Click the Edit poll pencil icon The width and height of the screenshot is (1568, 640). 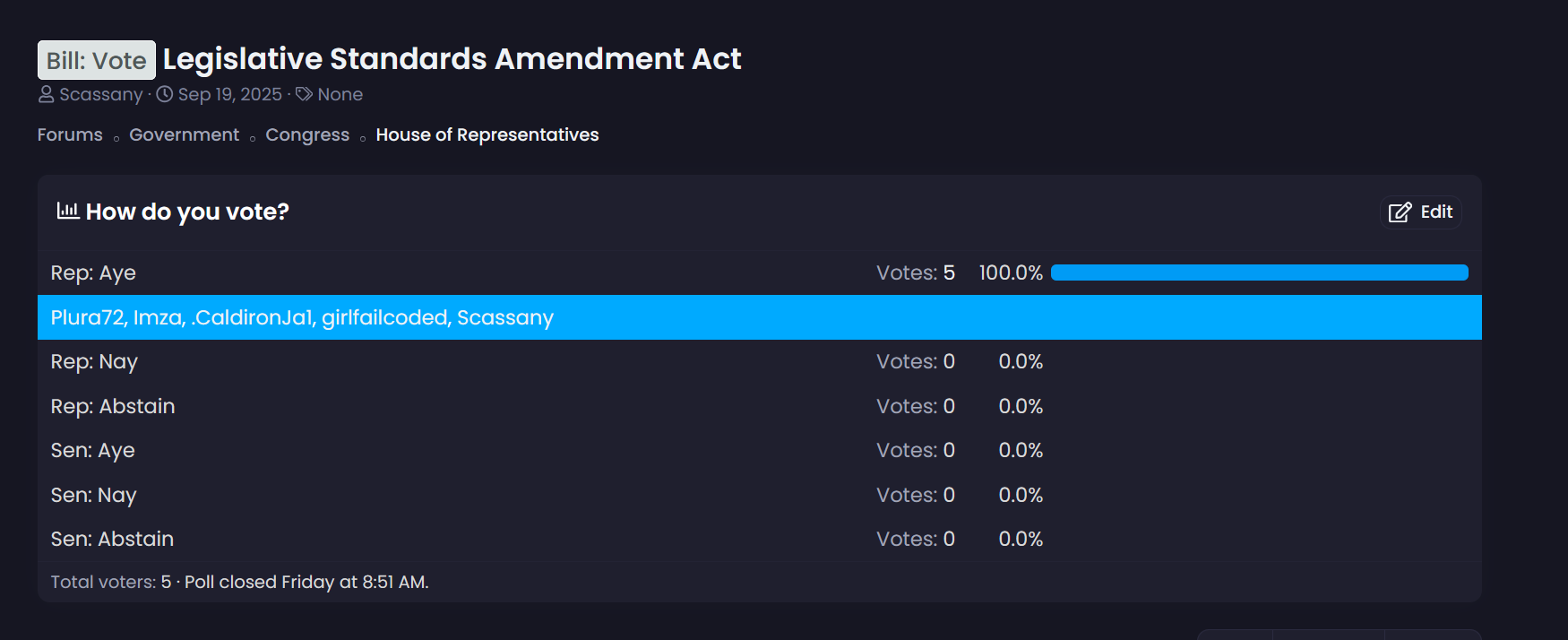click(1400, 212)
